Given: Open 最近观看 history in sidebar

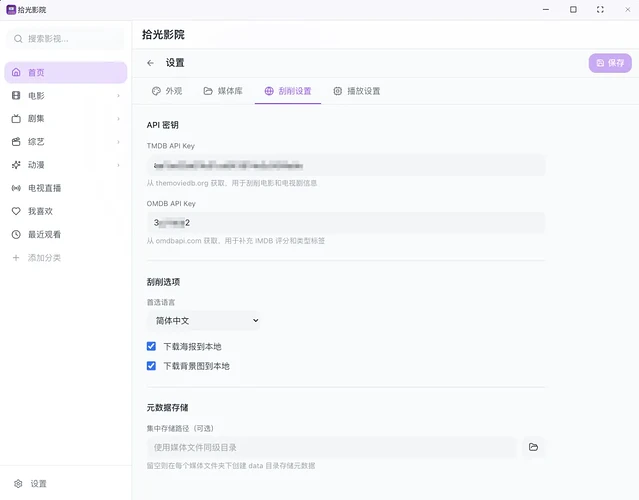Looking at the screenshot, I should (x=43, y=234).
